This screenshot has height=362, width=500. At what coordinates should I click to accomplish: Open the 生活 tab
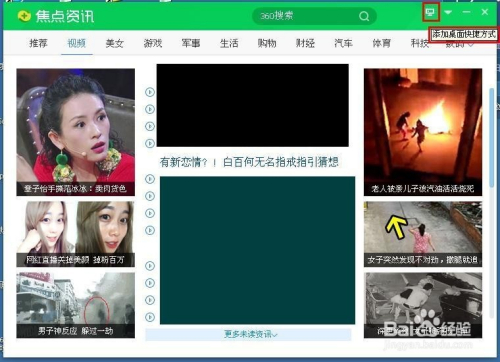(x=229, y=43)
